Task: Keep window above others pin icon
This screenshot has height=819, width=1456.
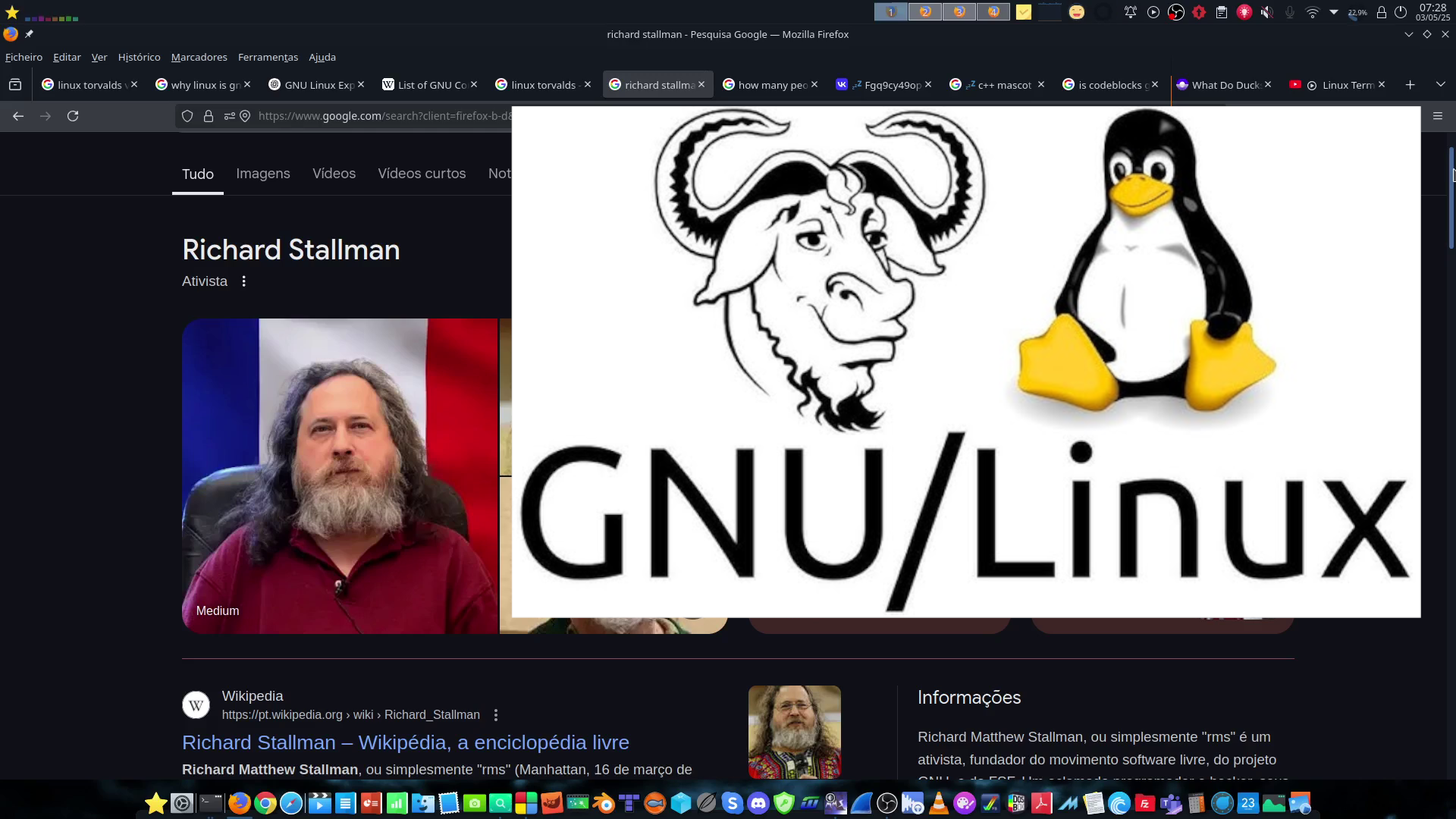Action: (x=29, y=34)
